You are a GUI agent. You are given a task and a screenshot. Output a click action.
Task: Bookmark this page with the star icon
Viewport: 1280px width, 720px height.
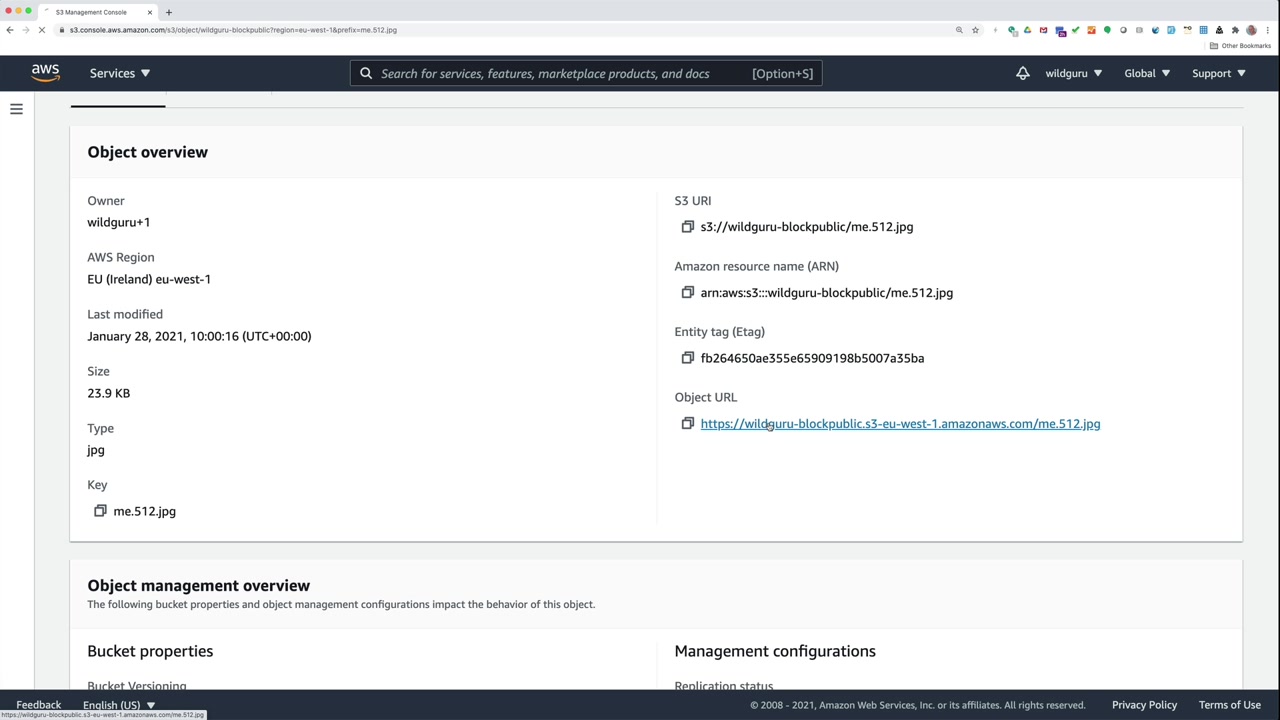975,30
